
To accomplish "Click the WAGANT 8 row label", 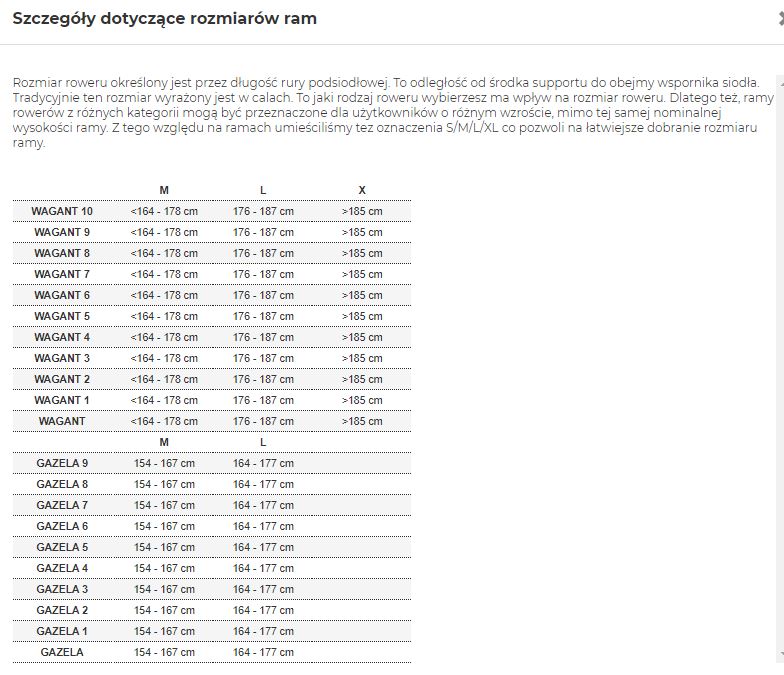I will click(62, 254).
